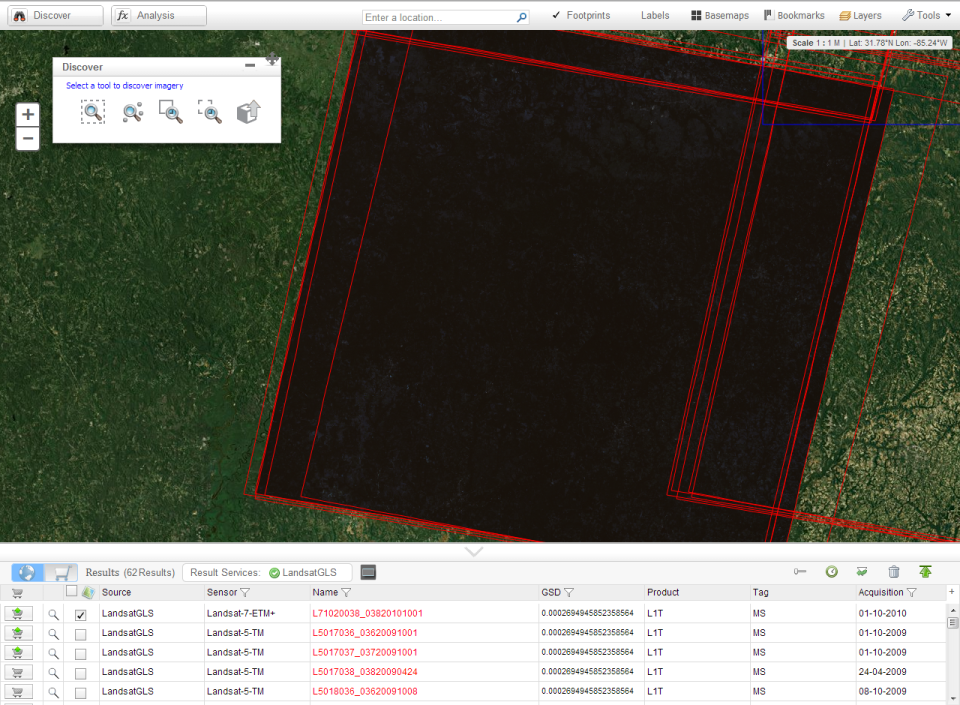Zoom to L71020038_03820101001 footprint

(x=54, y=614)
